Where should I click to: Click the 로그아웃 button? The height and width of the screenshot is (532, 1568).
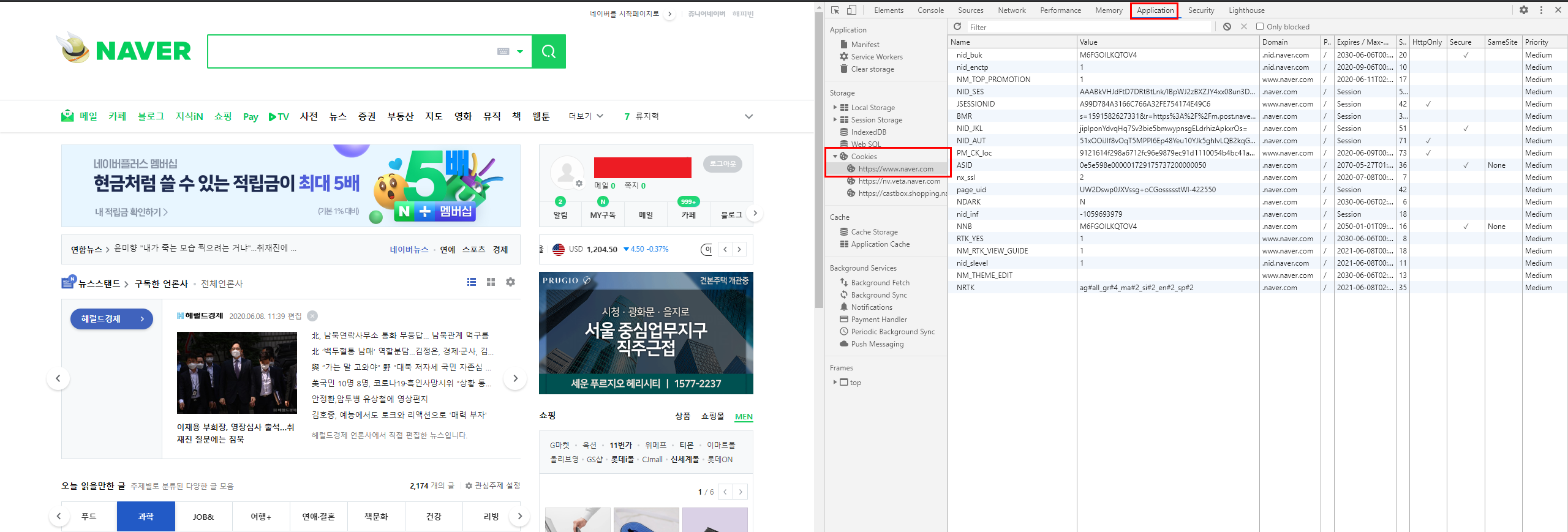tap(723, 164)
